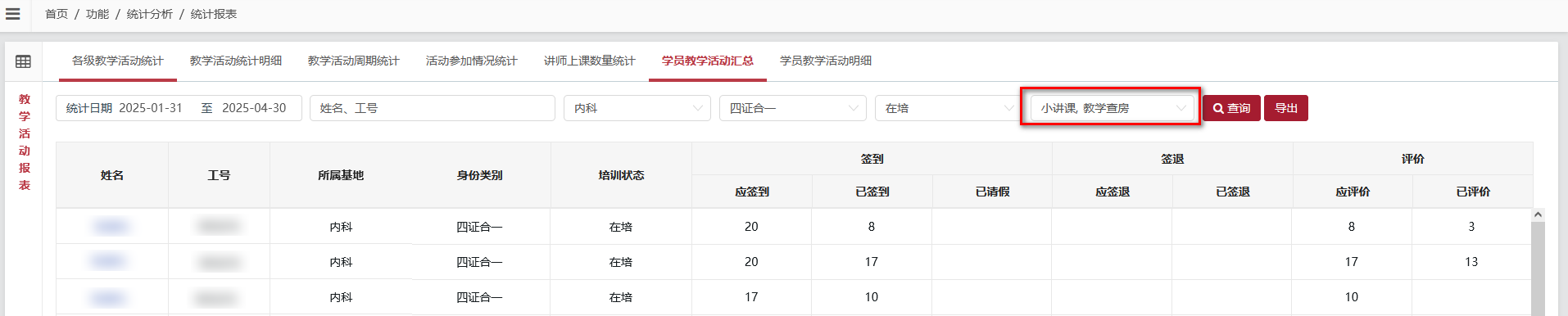Click the 查询 search button
The height and width of the screenshot is (316, 1568).
(x=1231, y=108)
